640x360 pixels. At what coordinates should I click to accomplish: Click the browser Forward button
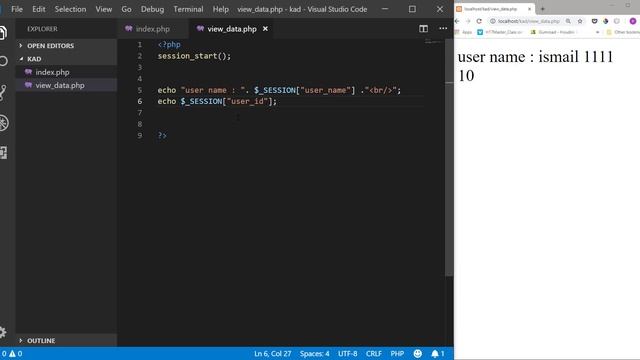pos(468,21)
